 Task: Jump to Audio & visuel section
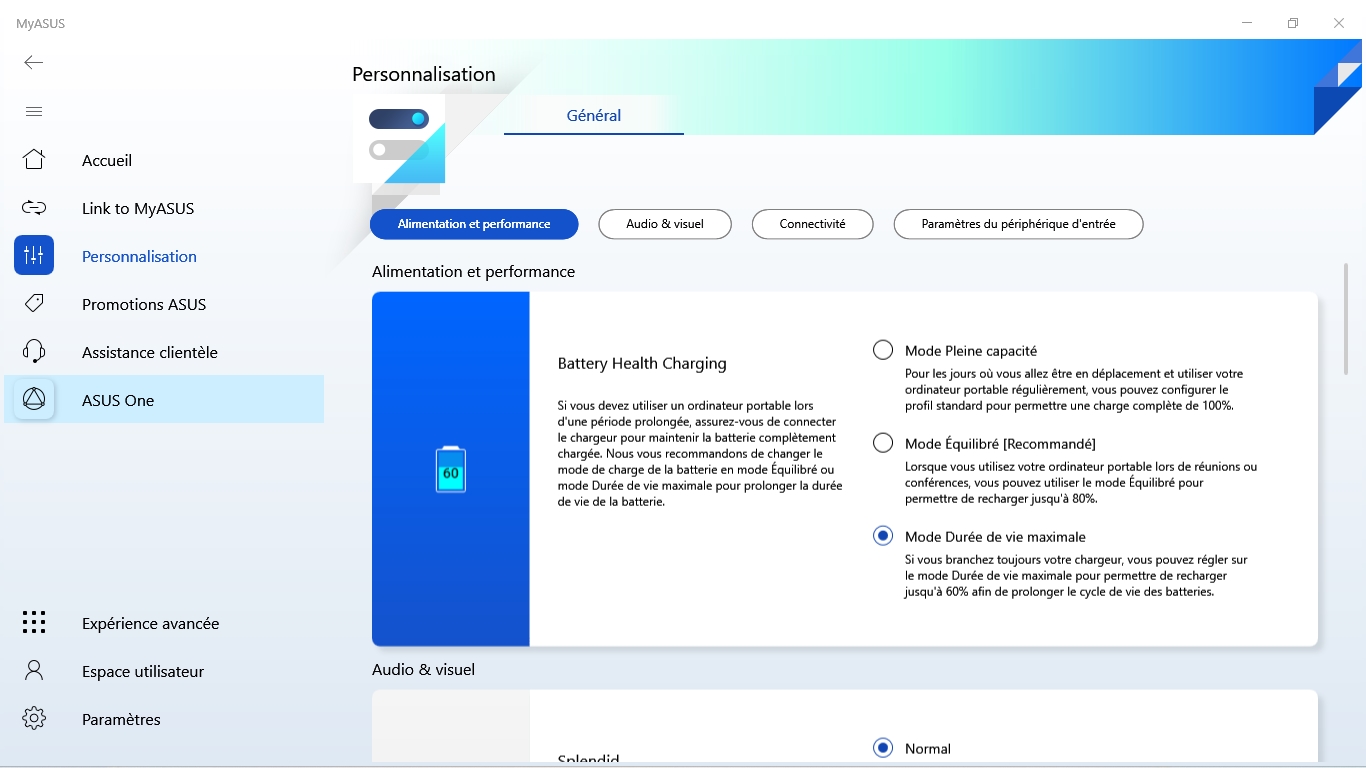tap(665, 224)
